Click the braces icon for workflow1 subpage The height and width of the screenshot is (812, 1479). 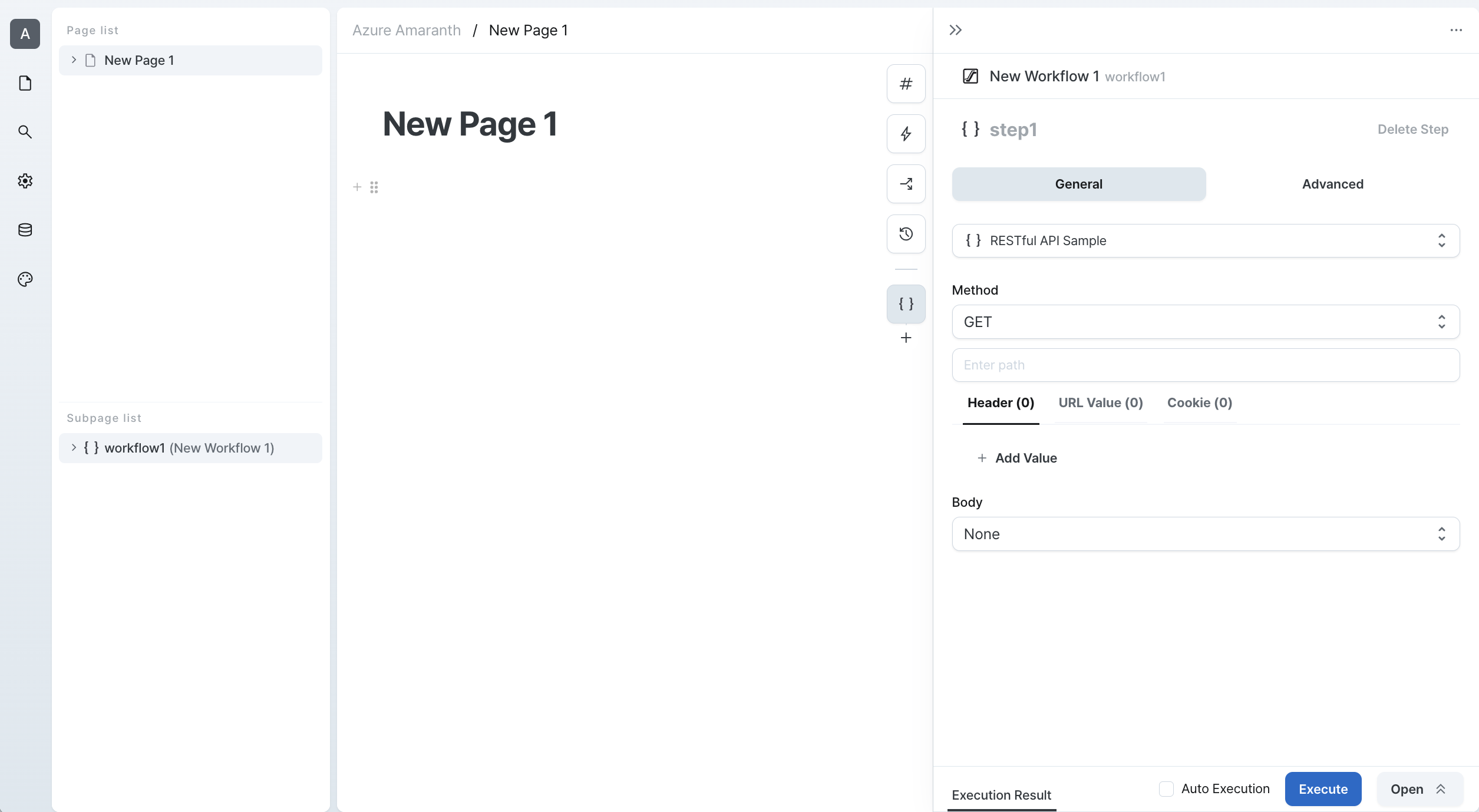click(91, 448)
